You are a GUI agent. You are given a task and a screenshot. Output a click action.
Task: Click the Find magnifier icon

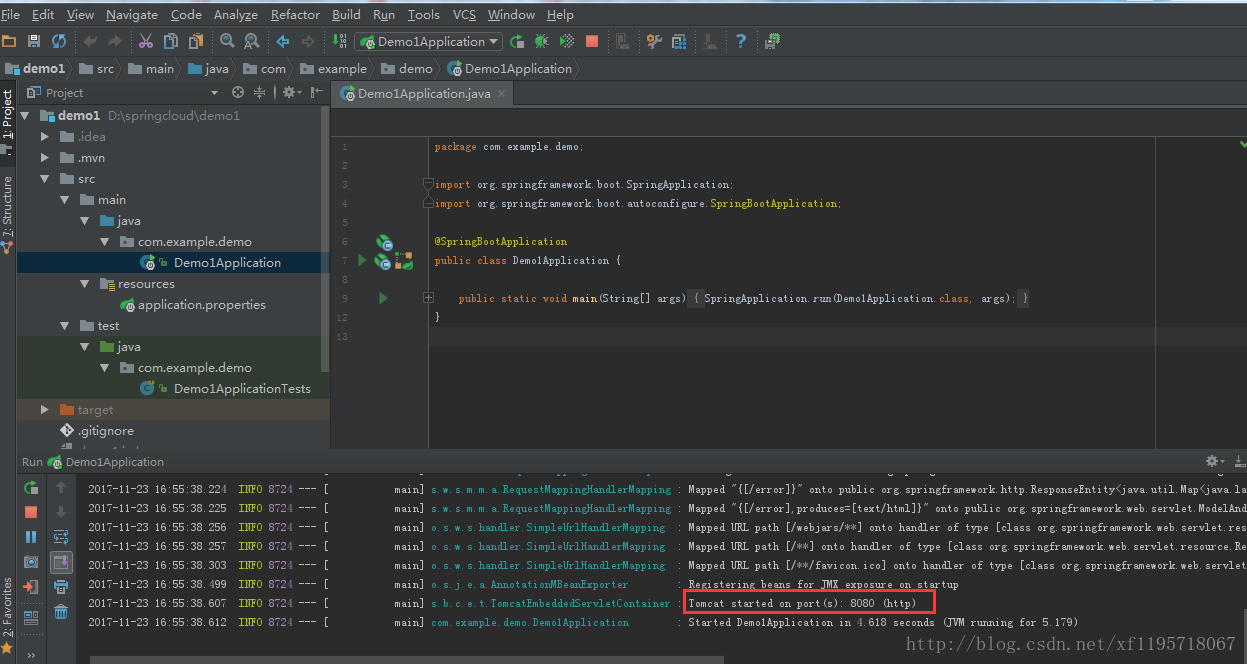pos(228,41)
